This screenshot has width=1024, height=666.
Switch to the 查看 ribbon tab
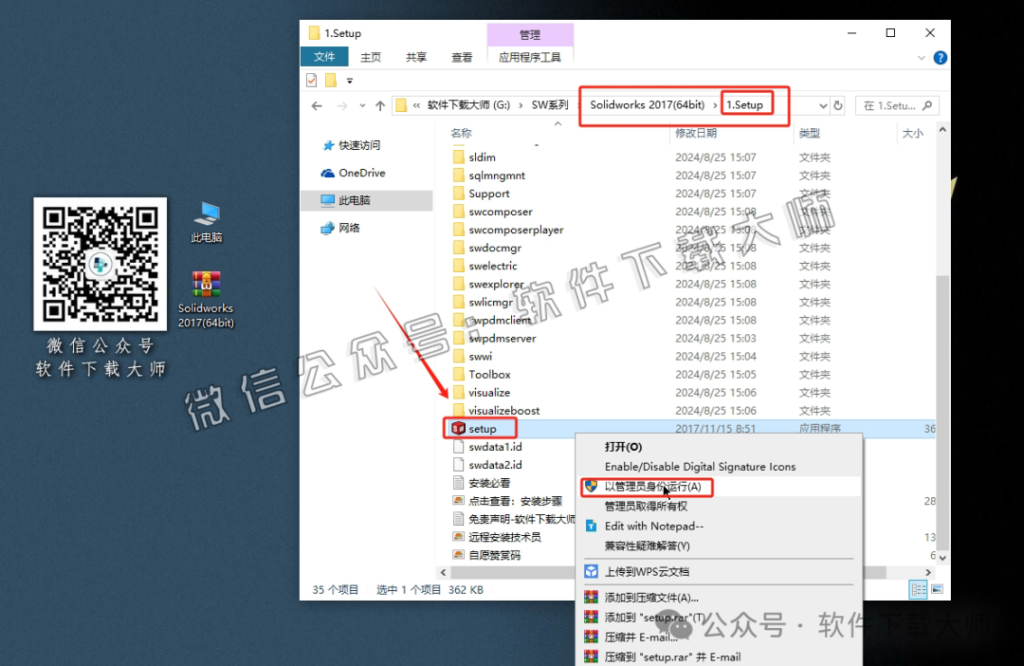click(x=461, y=57)
